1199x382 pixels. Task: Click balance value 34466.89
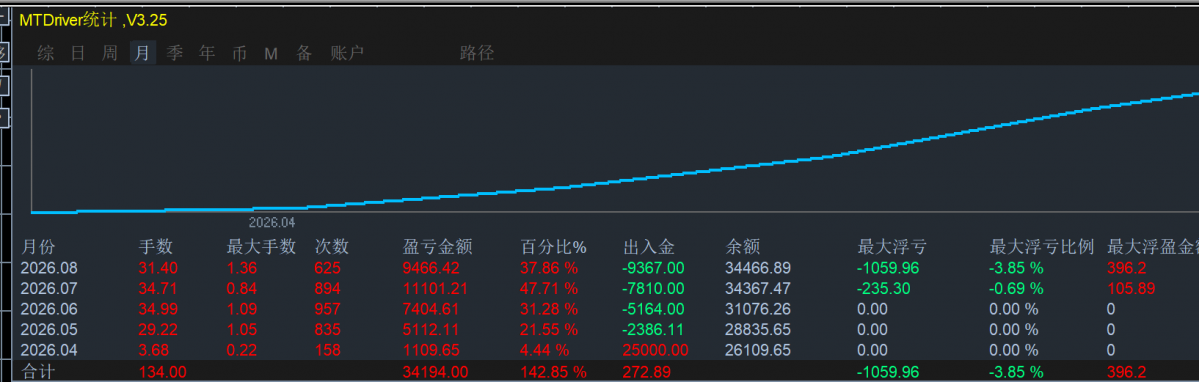(758, 268)
